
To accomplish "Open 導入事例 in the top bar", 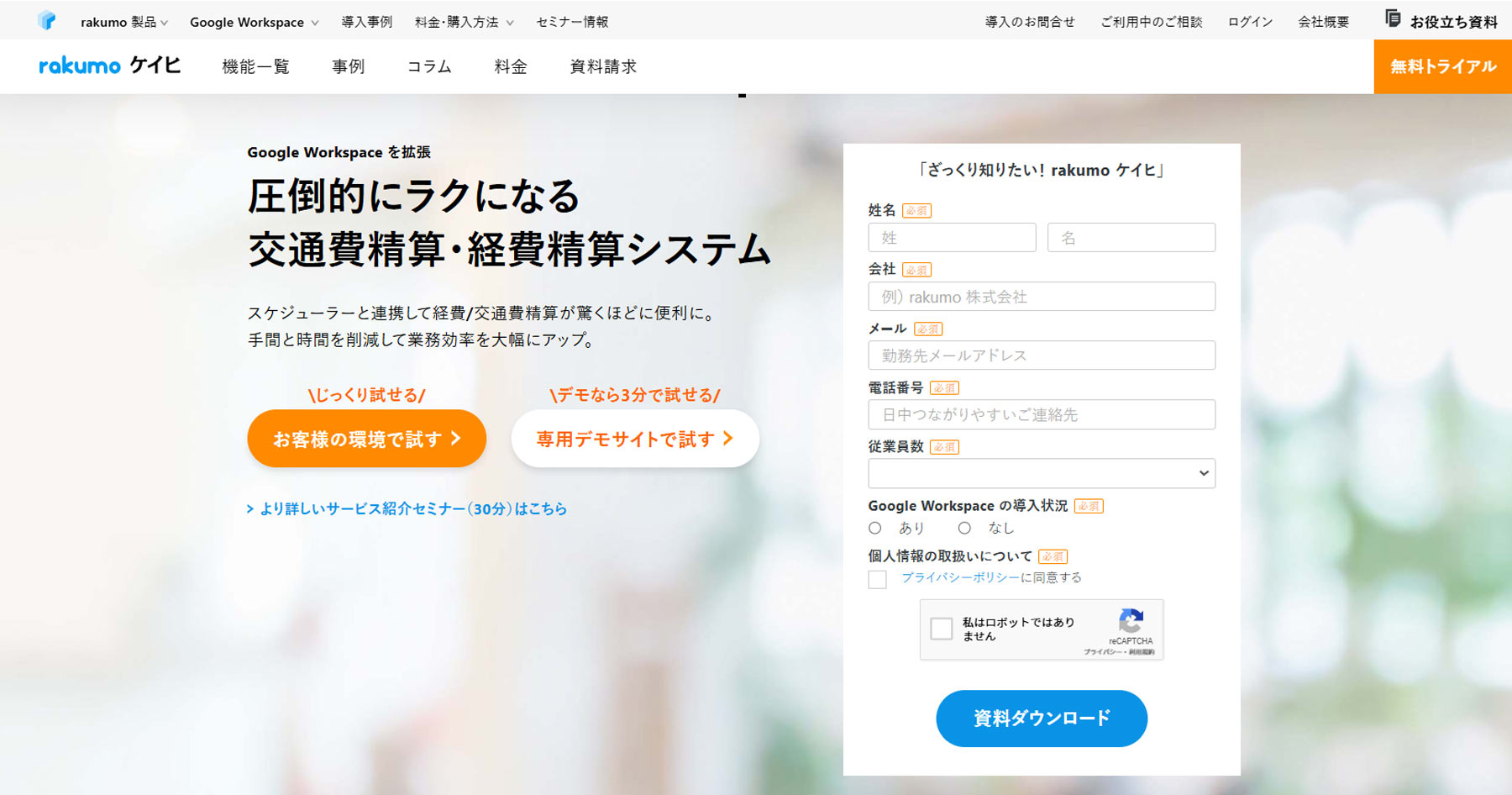I will [367, 22].
